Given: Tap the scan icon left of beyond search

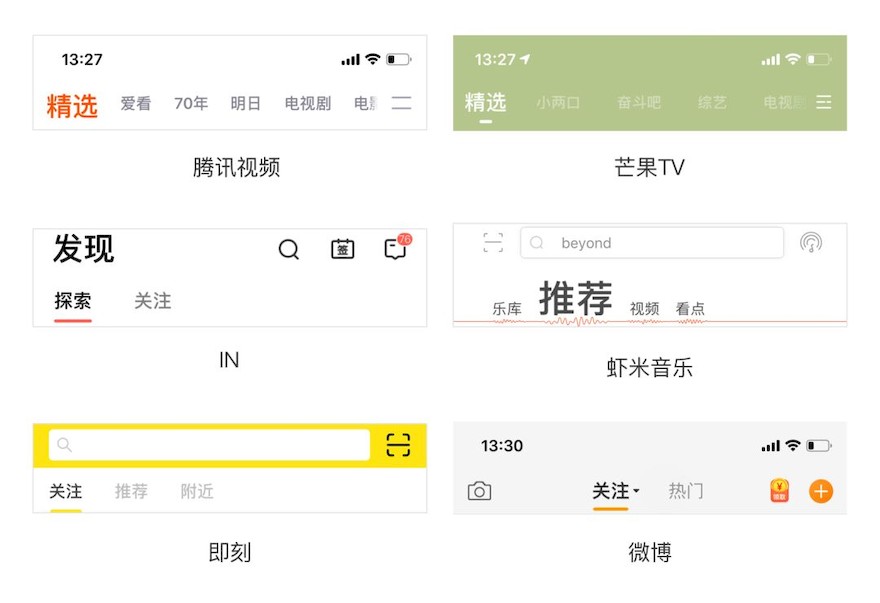Looking at the screenshot, I should pos(493,243).
